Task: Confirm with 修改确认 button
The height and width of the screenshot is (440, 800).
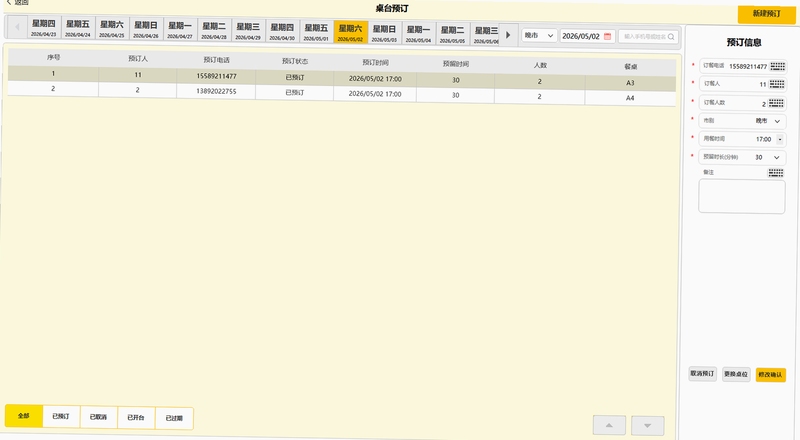Action: tap(770, 375)
